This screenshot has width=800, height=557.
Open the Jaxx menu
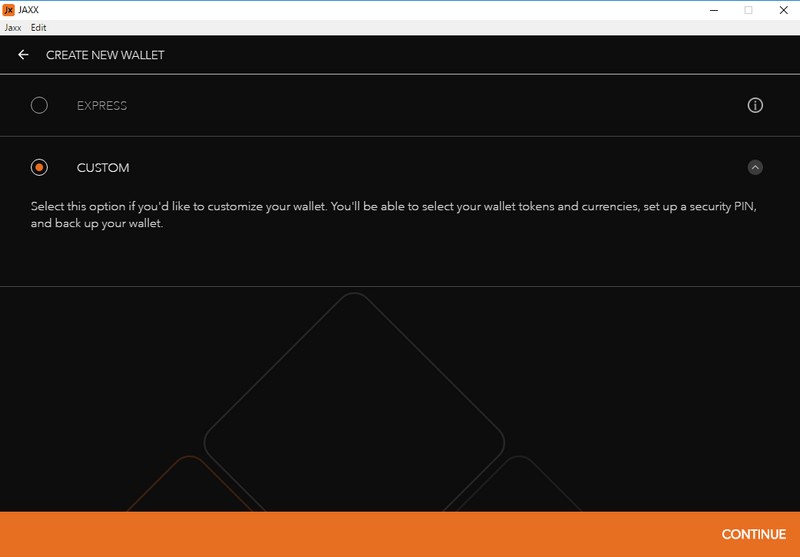[x=12, y=28]
